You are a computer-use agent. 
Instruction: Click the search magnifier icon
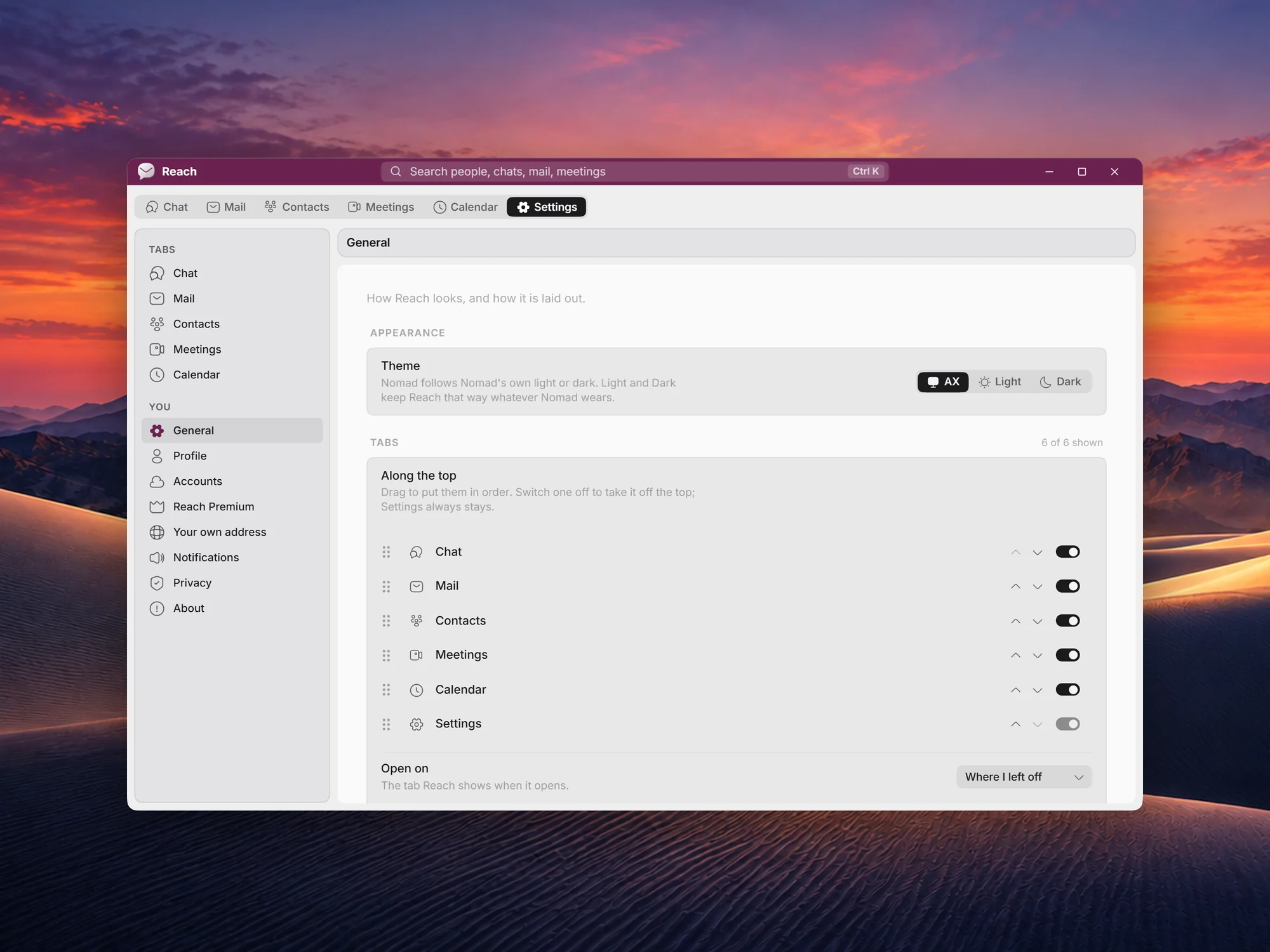pyautogui.click(x=396, y=171)
